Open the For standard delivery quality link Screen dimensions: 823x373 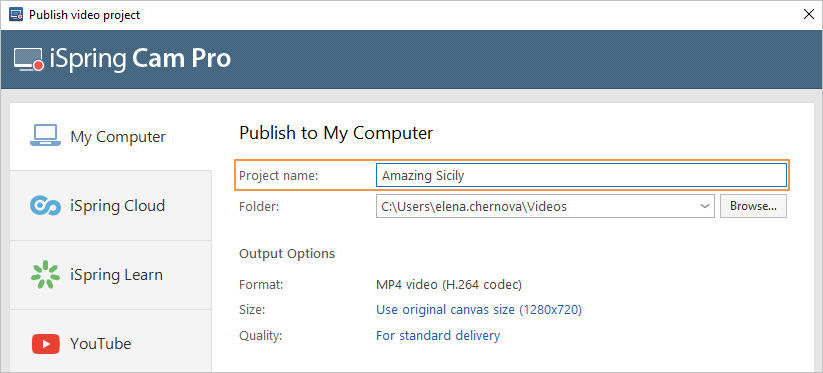click(438, 335)
